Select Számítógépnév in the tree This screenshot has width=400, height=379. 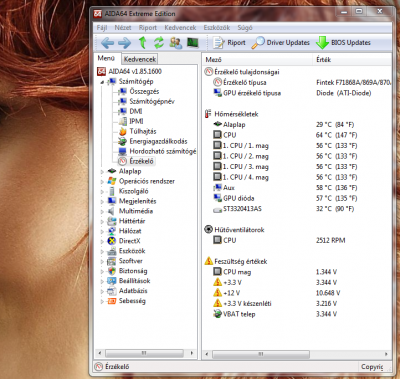tap(147, 101)
